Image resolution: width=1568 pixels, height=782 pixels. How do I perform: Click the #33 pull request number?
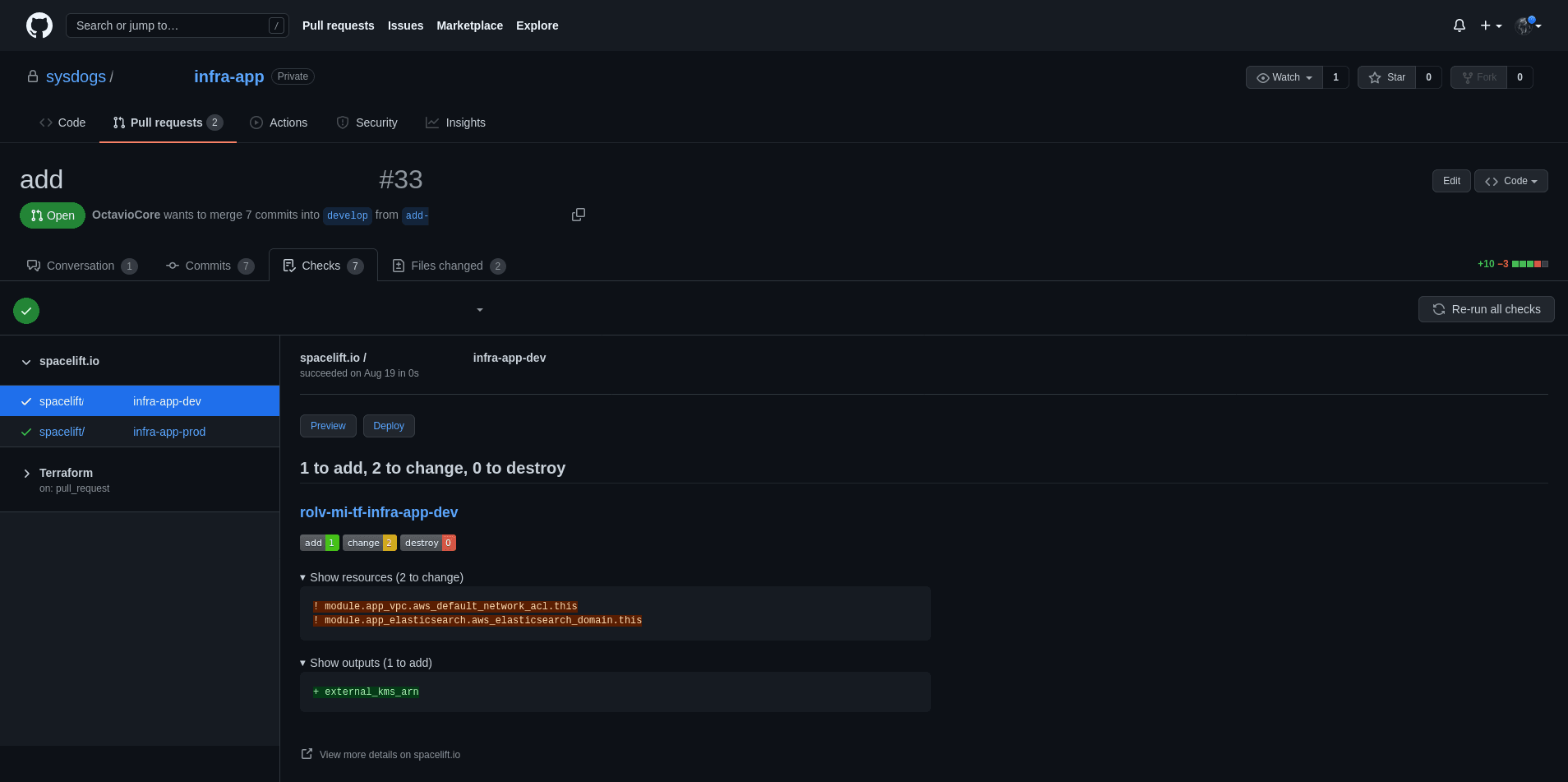click(x=400, y=179)
